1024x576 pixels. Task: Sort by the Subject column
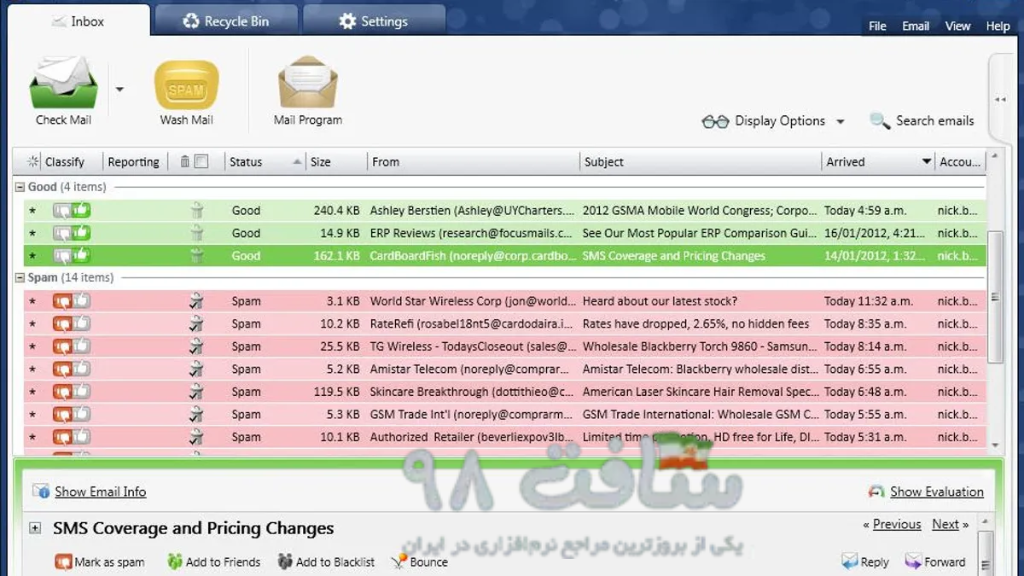click(603, 162)
